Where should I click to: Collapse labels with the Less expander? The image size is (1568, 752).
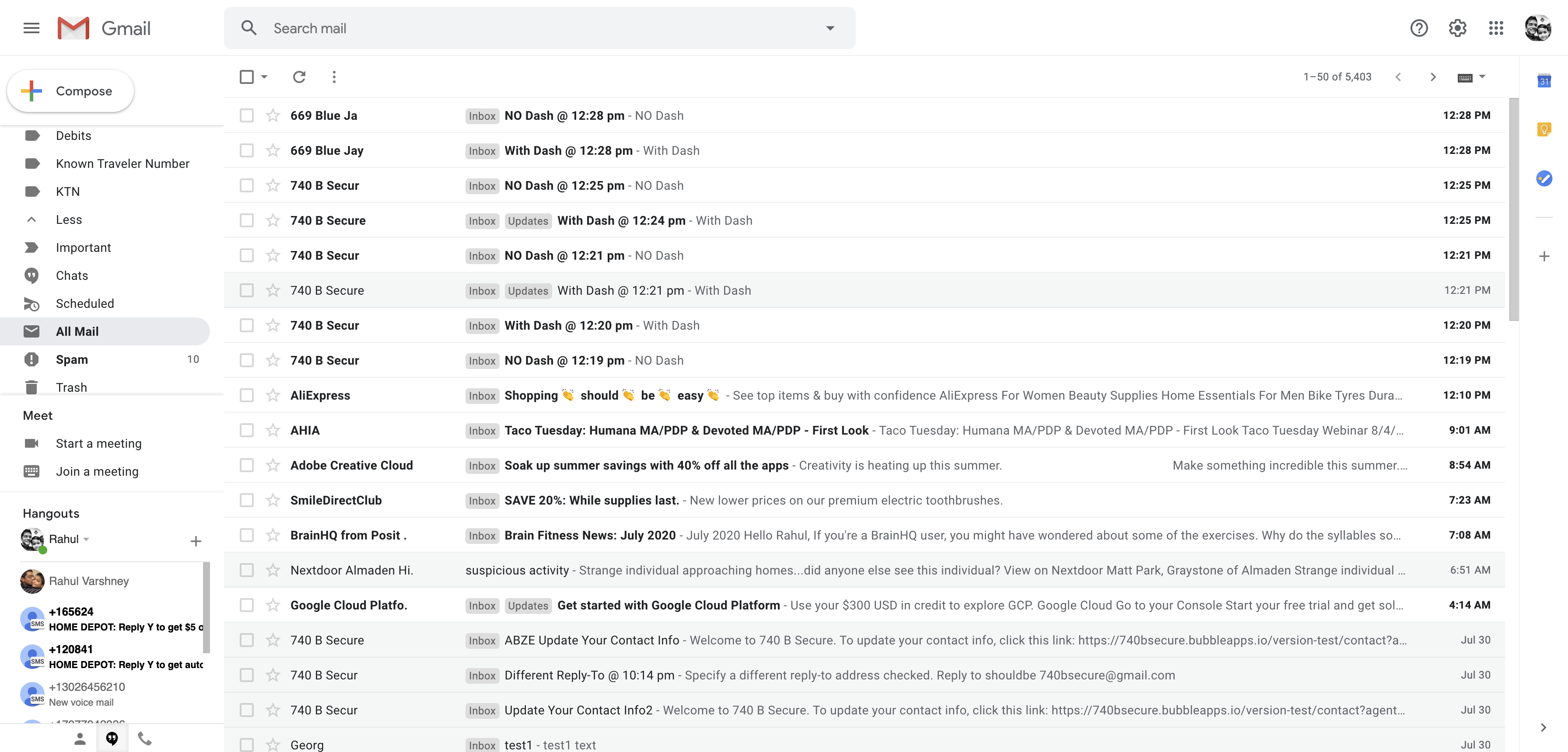pyautogui.click(x=68, y=219)
